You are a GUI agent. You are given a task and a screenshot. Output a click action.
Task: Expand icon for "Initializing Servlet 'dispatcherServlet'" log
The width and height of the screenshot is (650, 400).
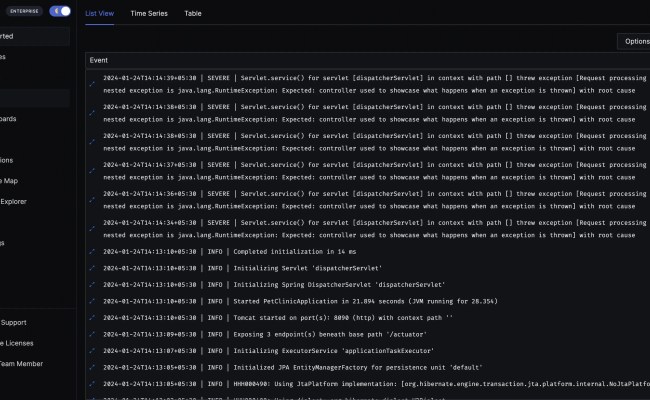tap(92, 268)
